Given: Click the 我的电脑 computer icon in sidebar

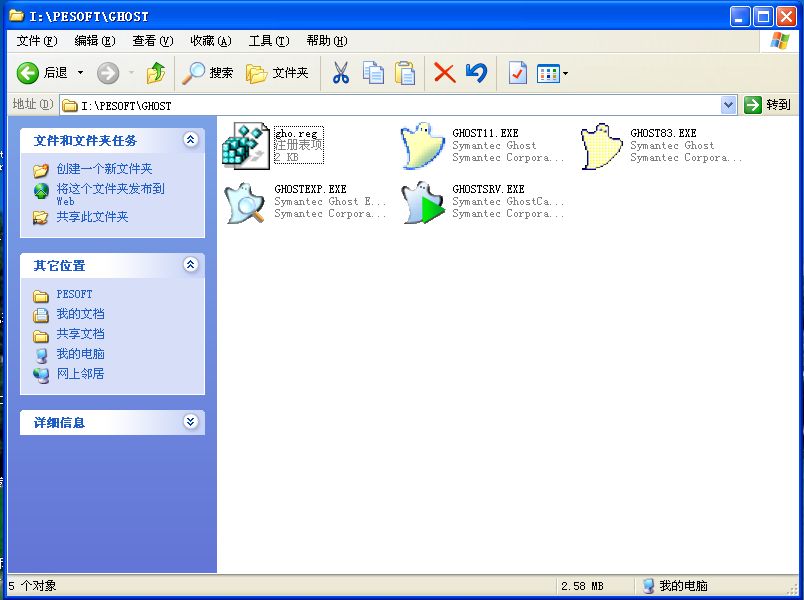Looking at the screenshot, I should pyautogui.click(x=41, y=355).
